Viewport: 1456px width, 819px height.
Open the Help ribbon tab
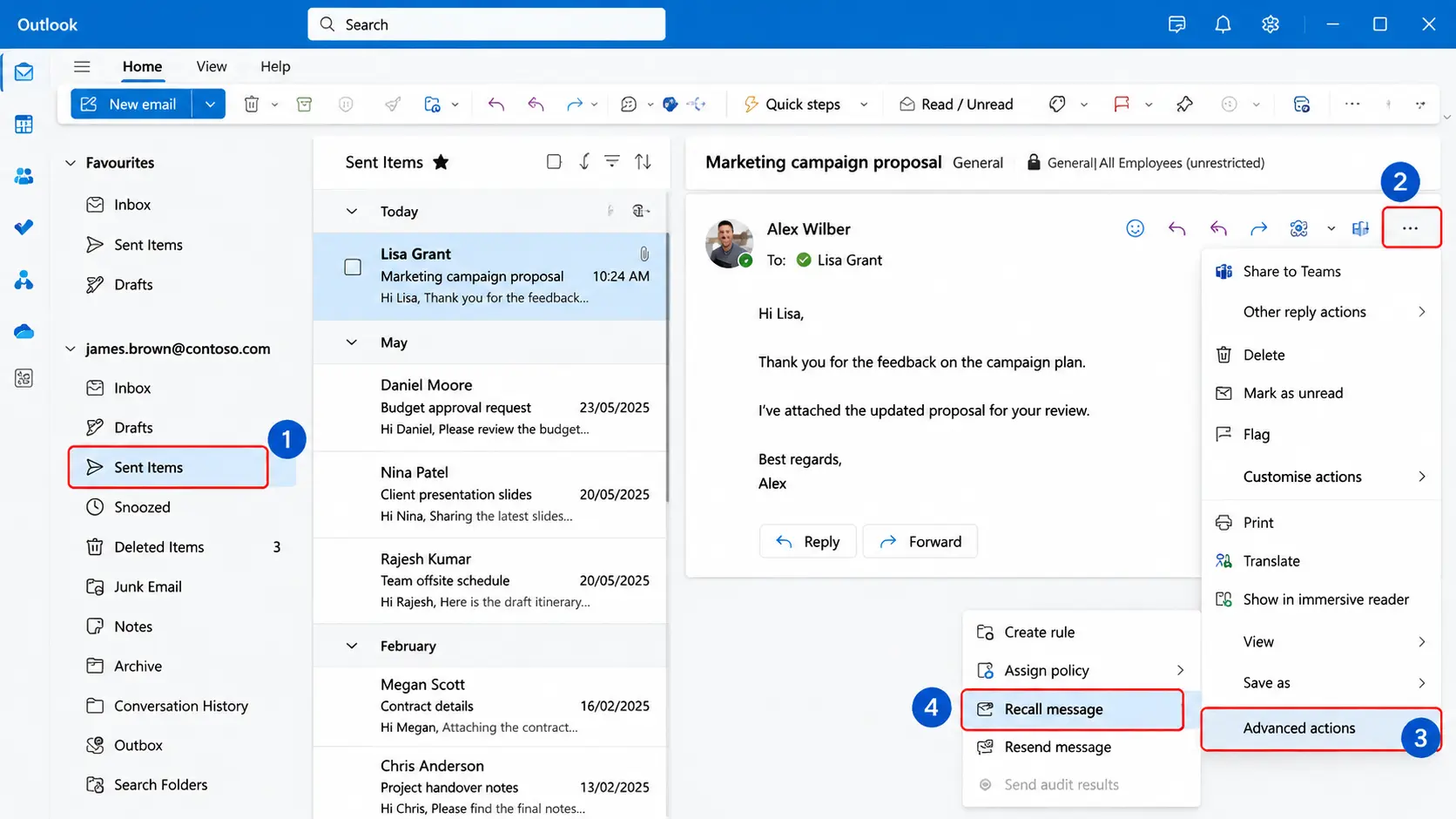point(275,66)
